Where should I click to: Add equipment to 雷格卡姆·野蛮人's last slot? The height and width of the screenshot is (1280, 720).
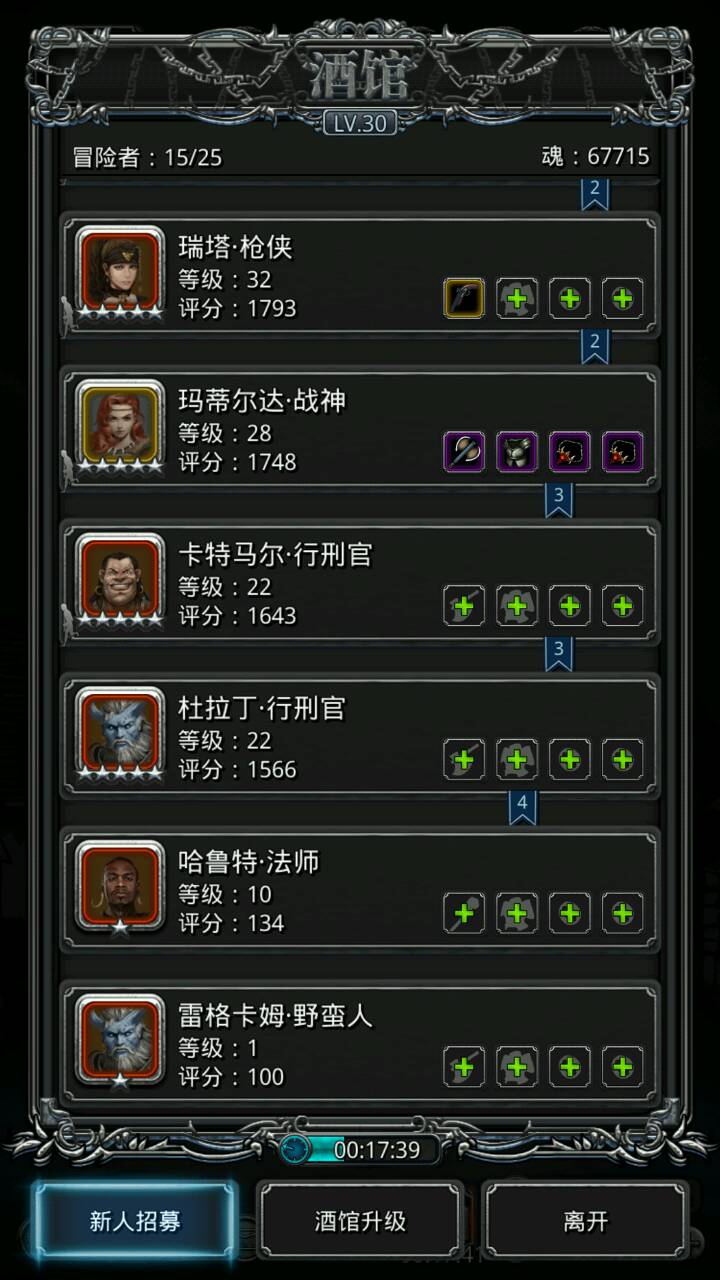coord(622,1067)
